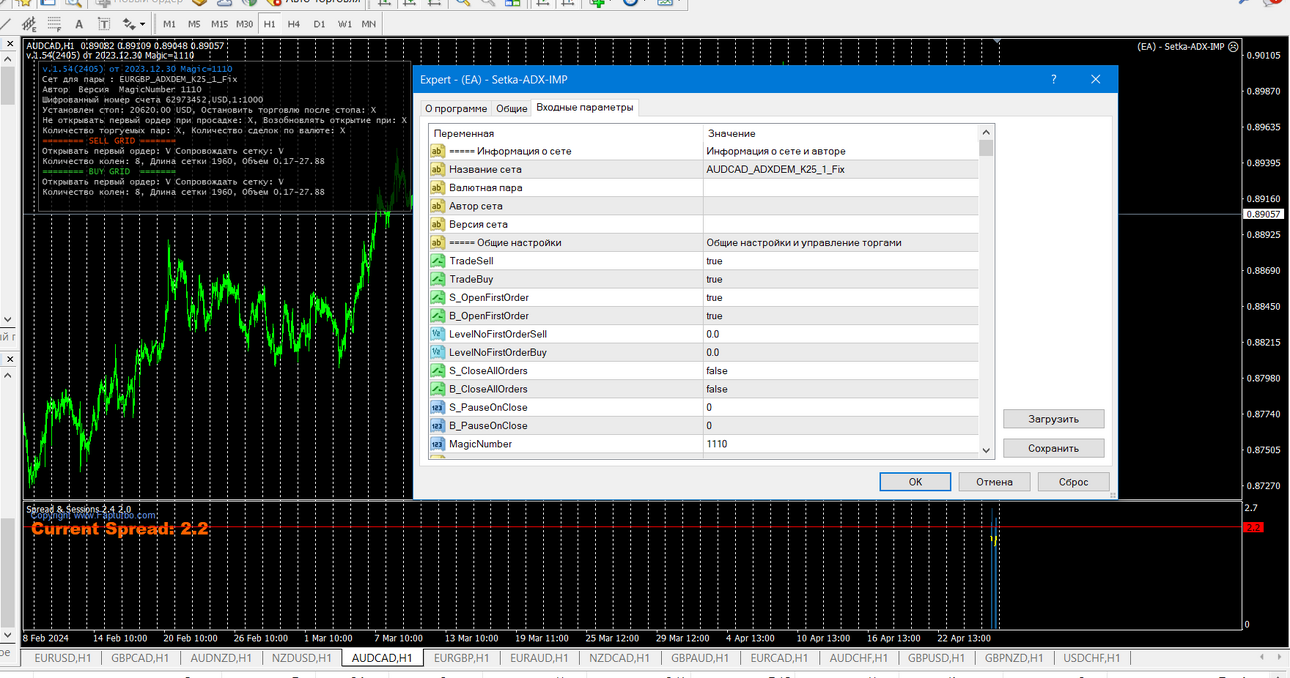Switch chart to M15 timeframe
The image size is (1290, 678).
219,24
